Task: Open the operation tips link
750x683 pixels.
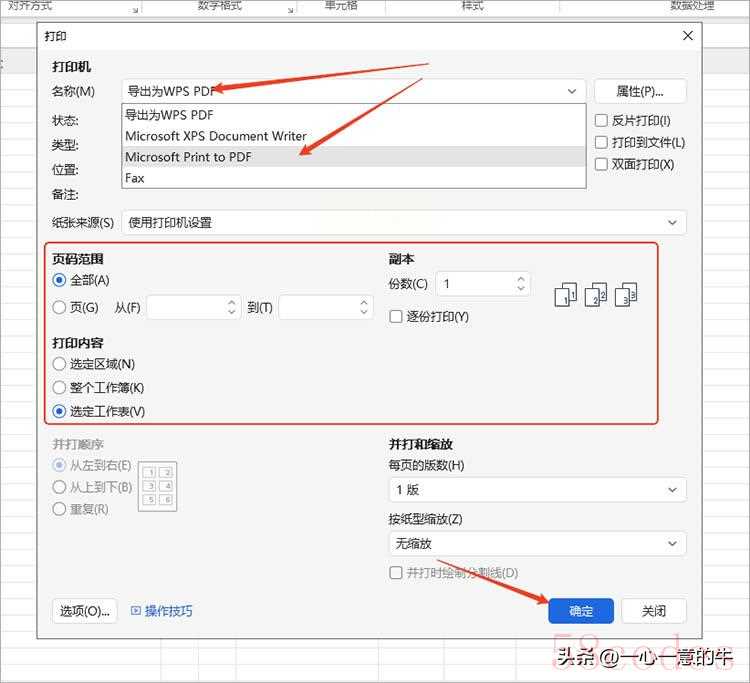Action: coord(162,611)
